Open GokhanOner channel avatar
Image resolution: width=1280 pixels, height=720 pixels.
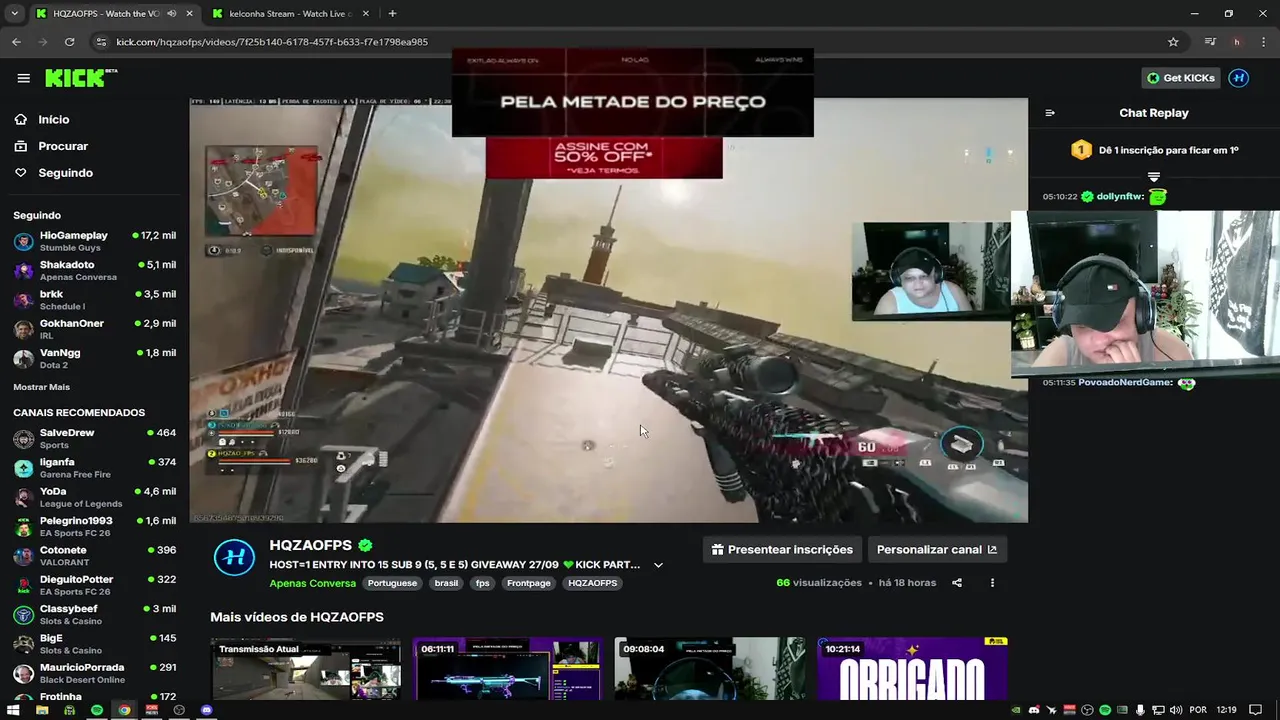(23, 329)
